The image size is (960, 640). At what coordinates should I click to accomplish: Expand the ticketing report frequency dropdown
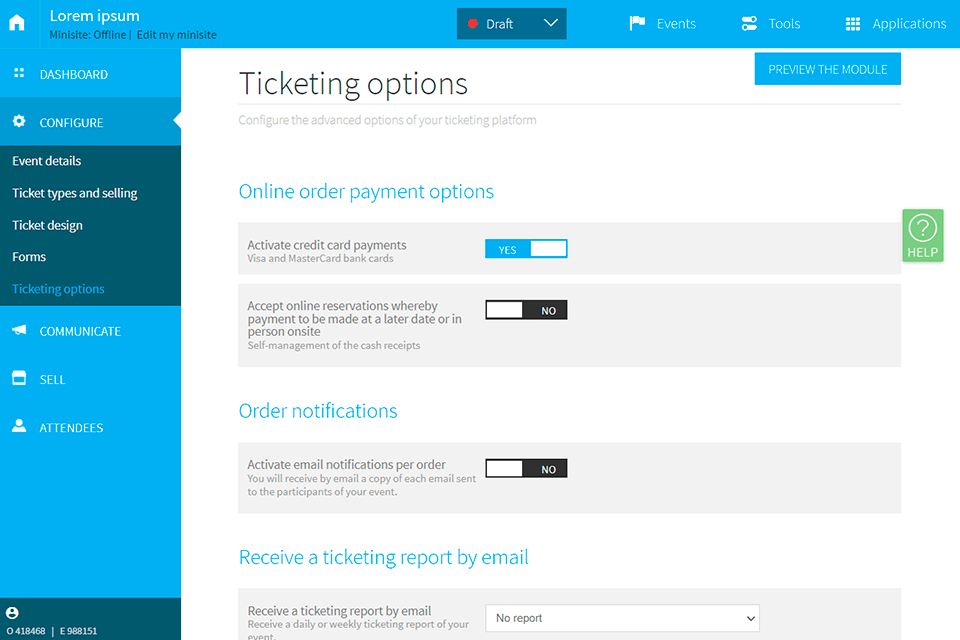tap(622, 618)
